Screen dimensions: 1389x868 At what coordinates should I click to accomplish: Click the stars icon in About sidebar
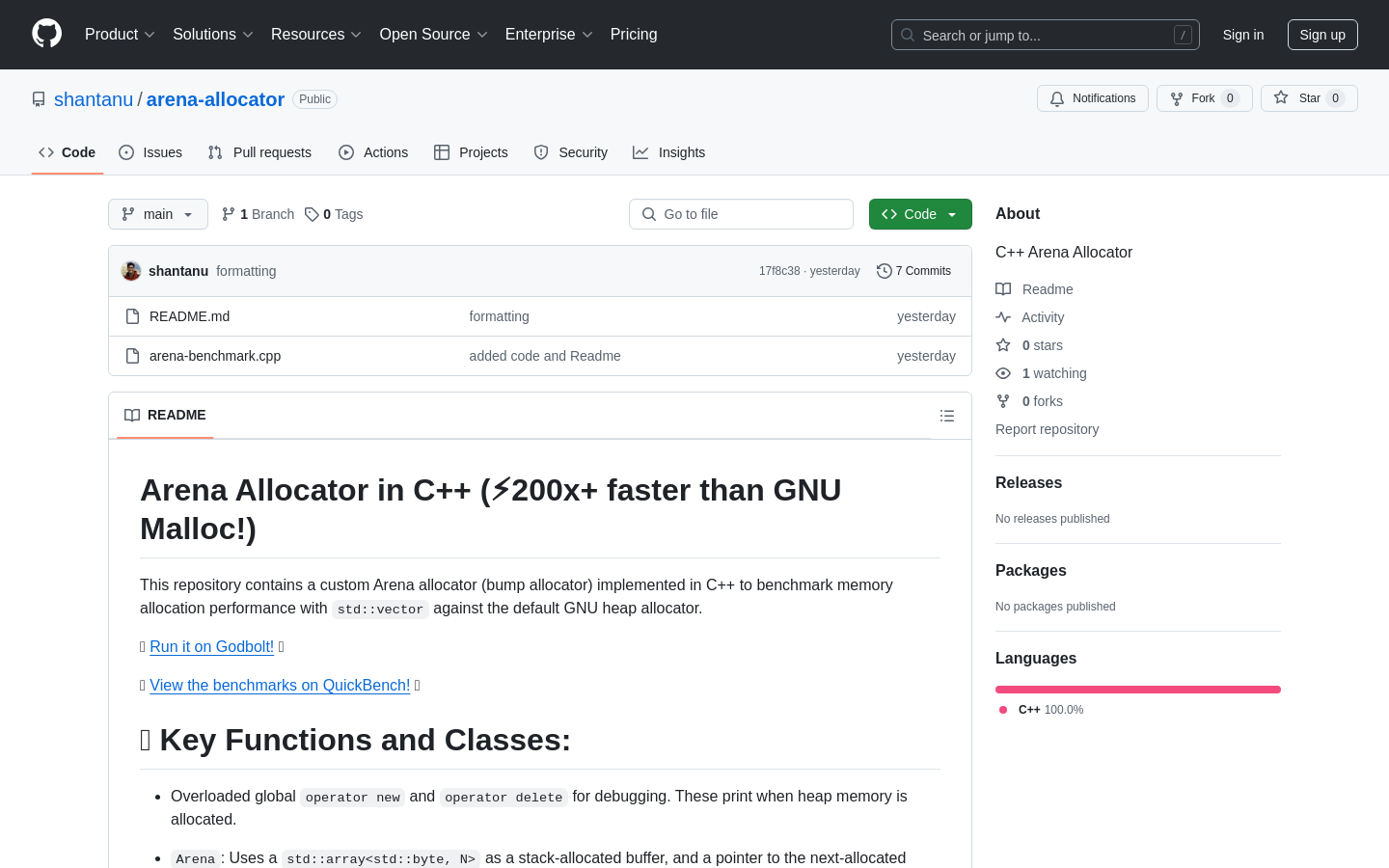point(1003,345)
